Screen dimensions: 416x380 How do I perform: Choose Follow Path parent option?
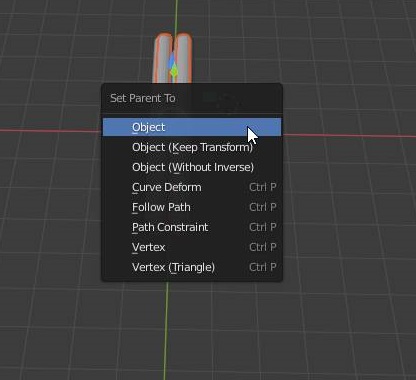point(192,207)
